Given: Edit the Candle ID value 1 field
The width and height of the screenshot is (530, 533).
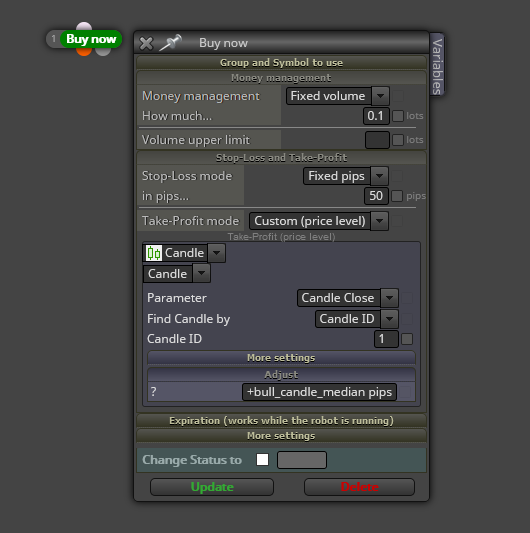Looking at the screenshot, I should point(386,339).
